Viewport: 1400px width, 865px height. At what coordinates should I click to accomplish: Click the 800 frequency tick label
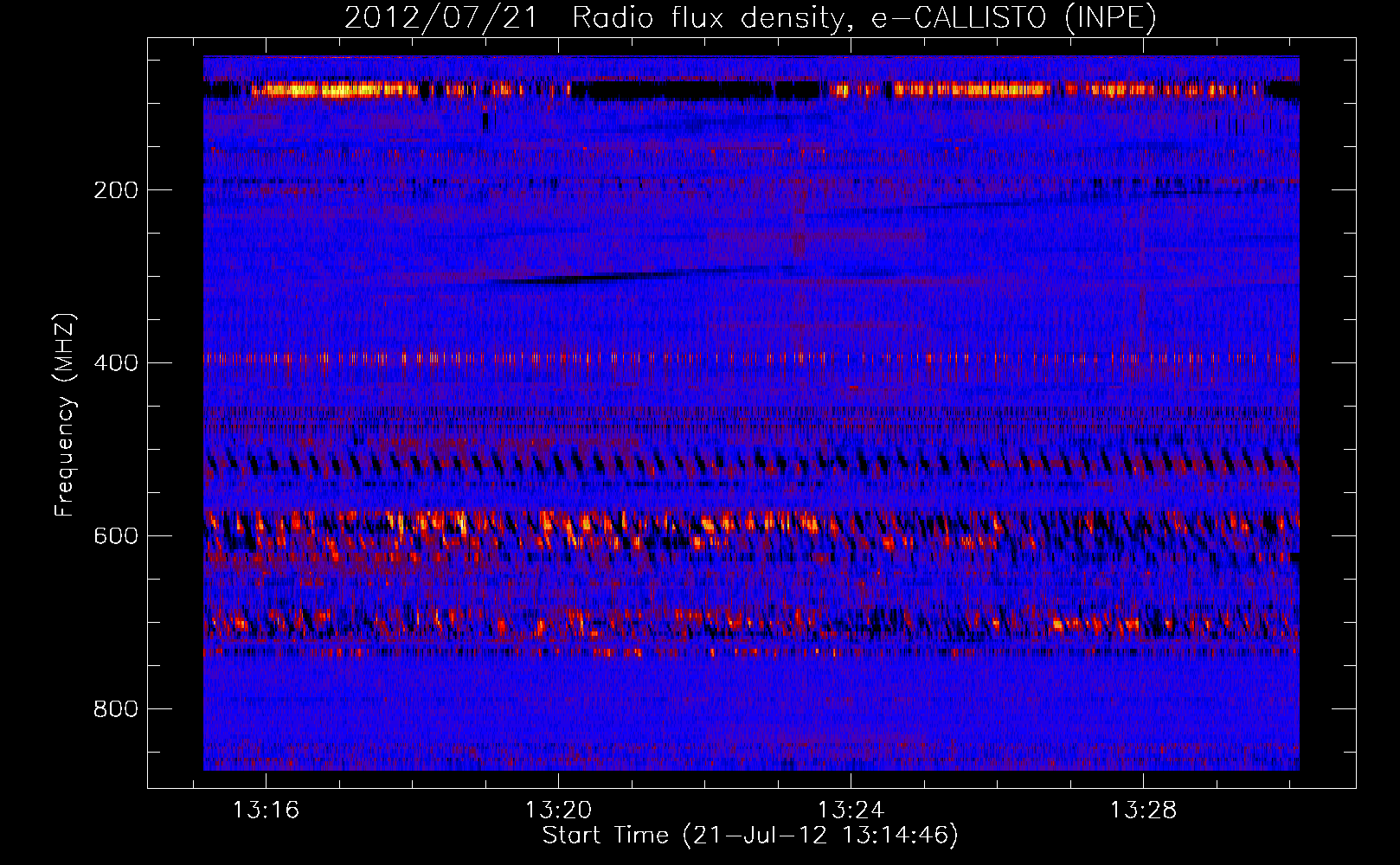(116, 709)
